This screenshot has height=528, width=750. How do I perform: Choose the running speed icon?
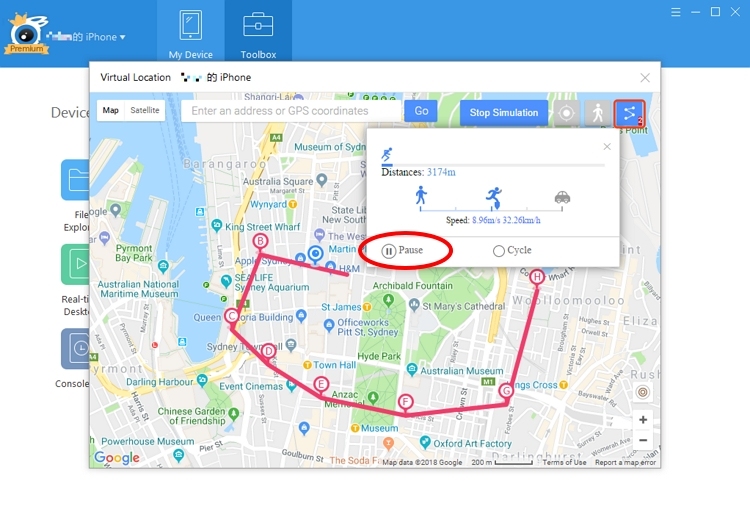click(493, 197)
